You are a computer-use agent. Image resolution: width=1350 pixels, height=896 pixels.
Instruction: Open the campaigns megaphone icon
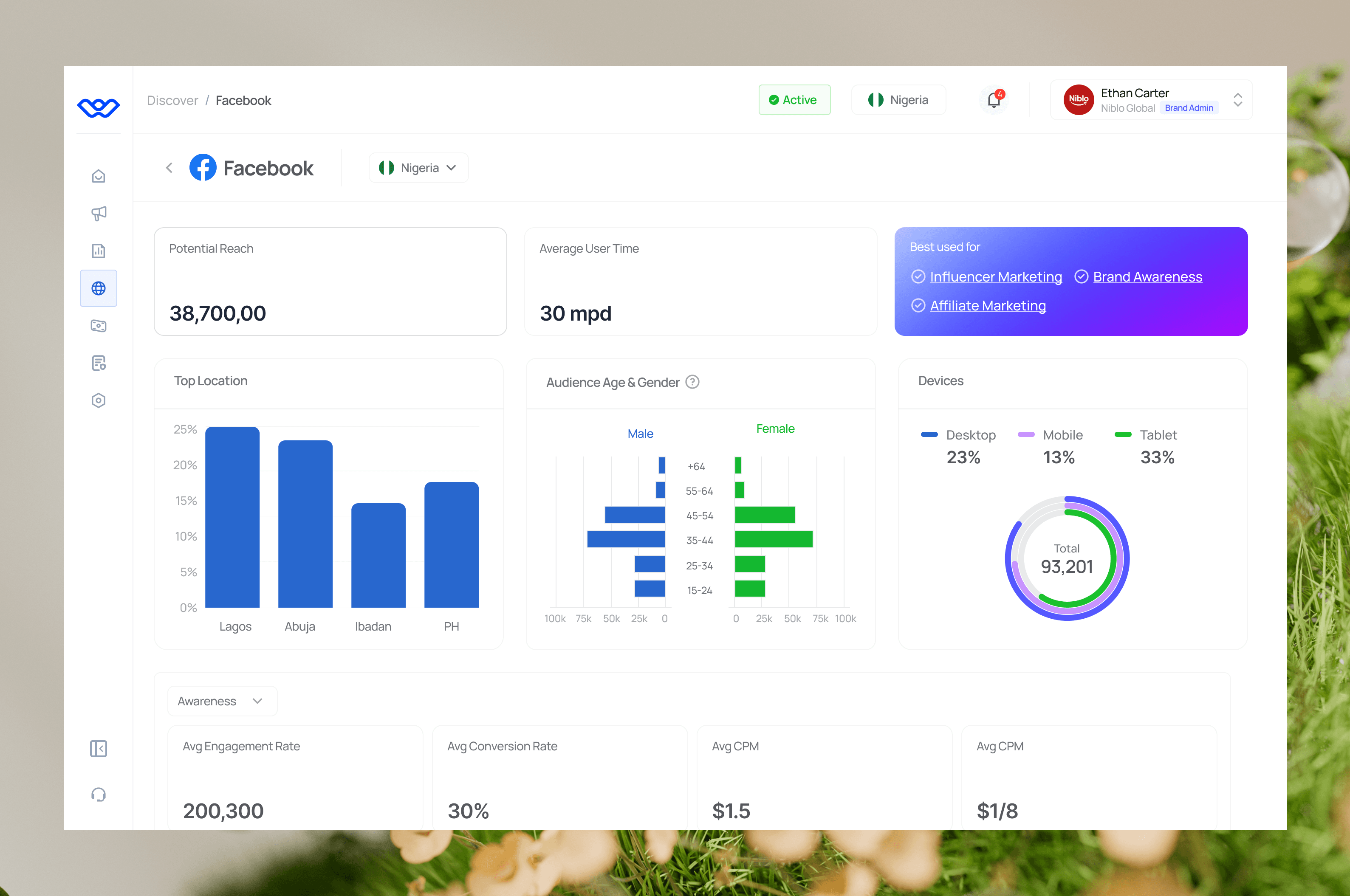click(98, 213)
